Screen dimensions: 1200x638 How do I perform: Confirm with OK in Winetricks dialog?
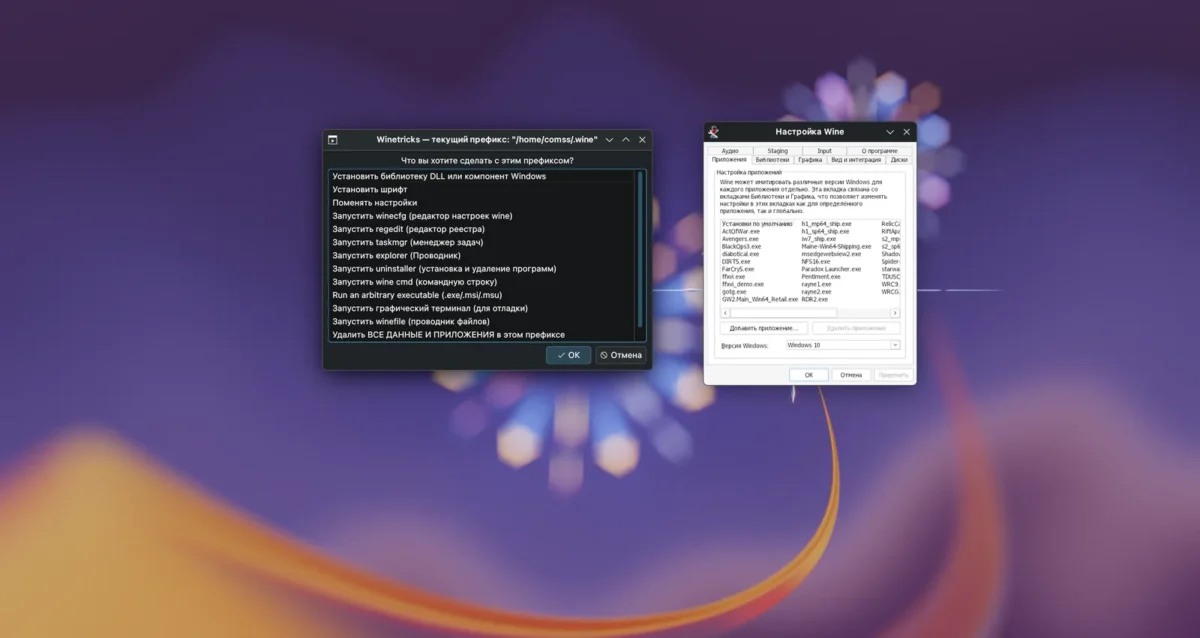click(568, 355)
